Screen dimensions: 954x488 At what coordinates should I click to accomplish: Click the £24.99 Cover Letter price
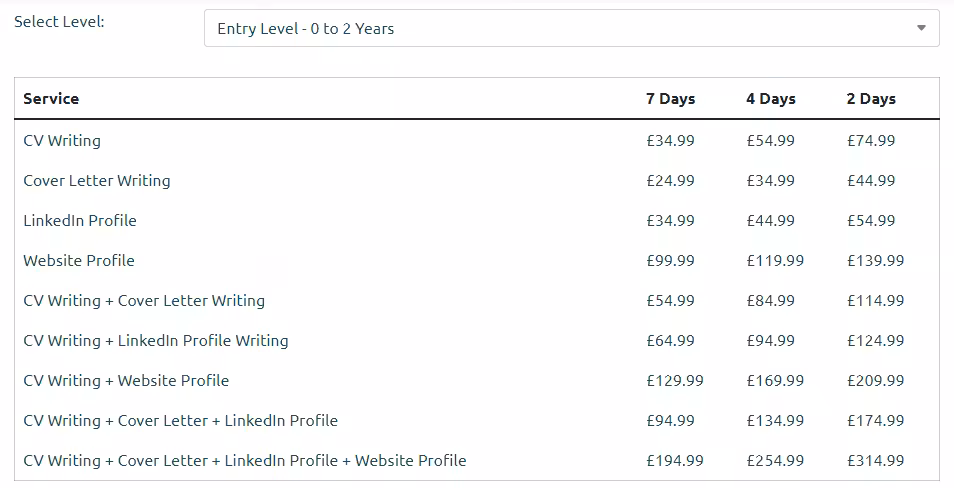click(x=670, y=180)
